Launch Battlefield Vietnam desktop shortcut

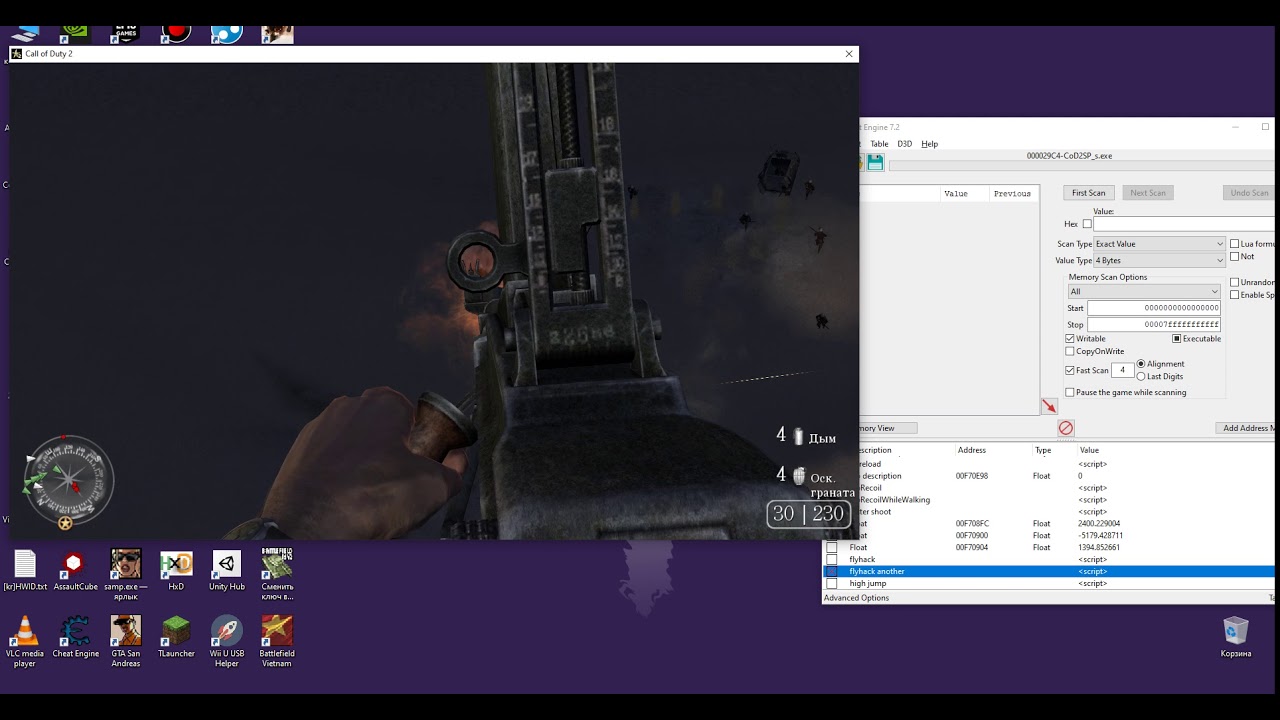277,642
